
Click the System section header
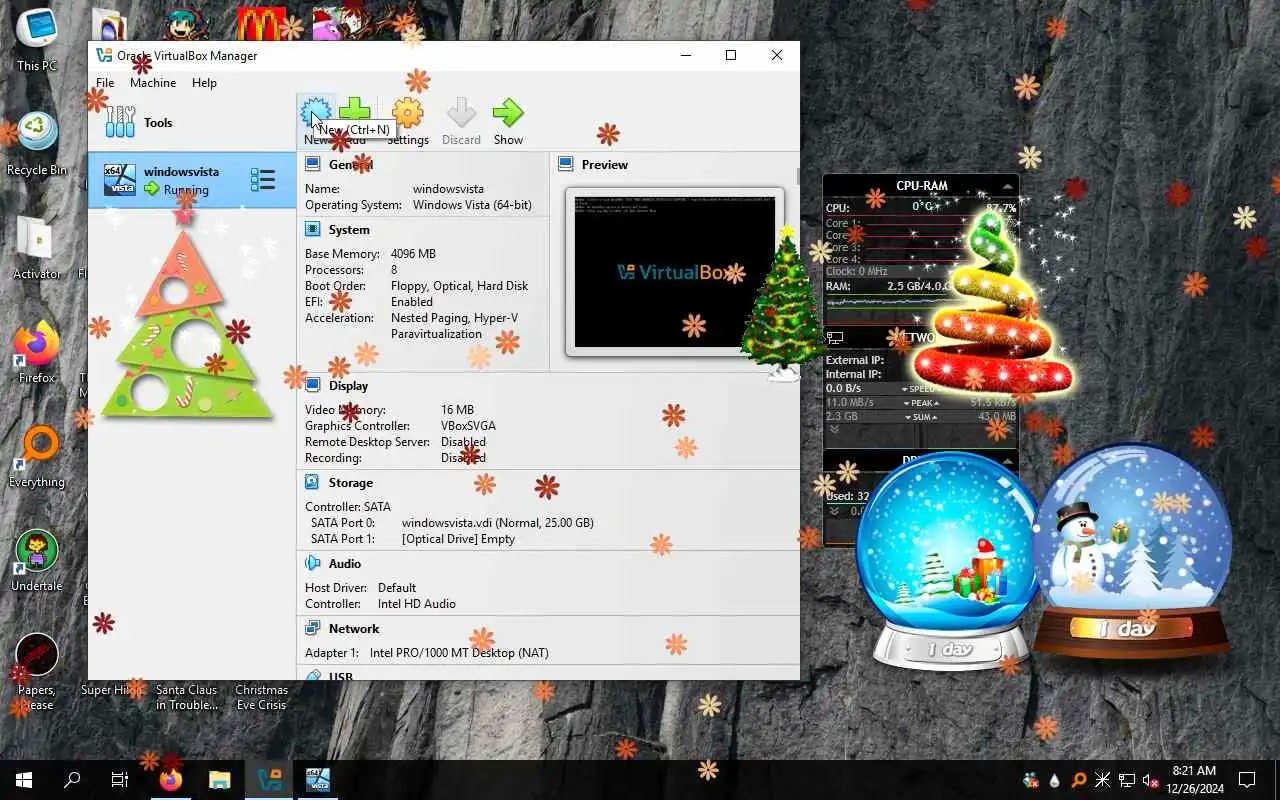[349, 229]
